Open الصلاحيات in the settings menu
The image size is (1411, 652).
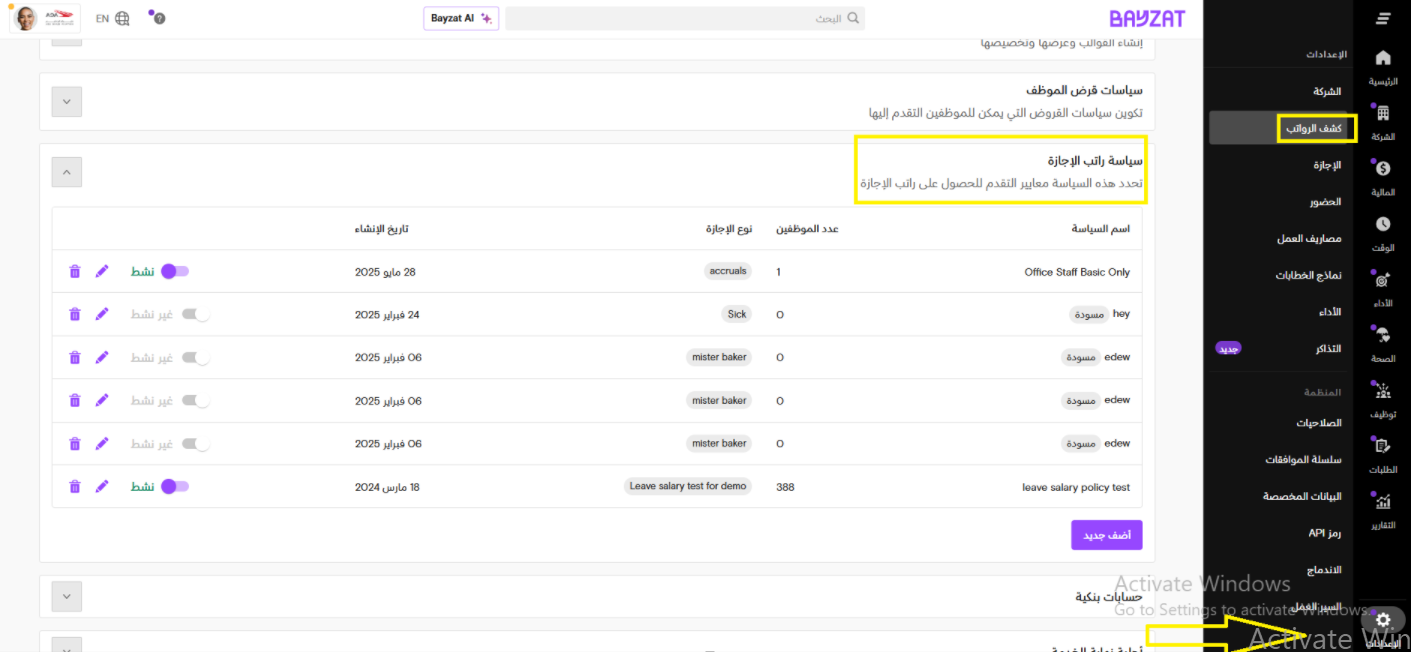(1319, 423)
